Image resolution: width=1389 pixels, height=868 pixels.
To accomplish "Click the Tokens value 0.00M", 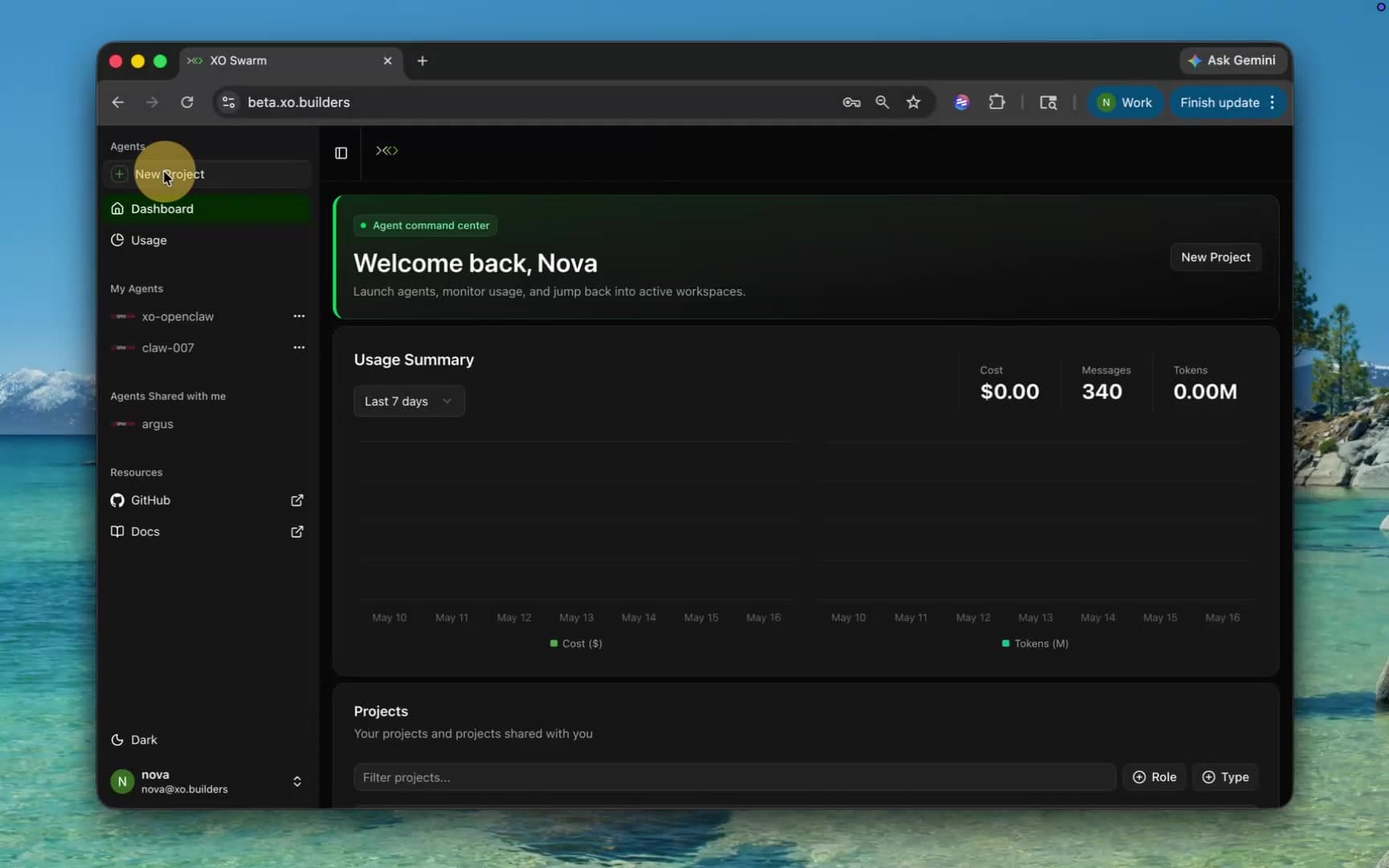I will click(x=1205, y=391).
